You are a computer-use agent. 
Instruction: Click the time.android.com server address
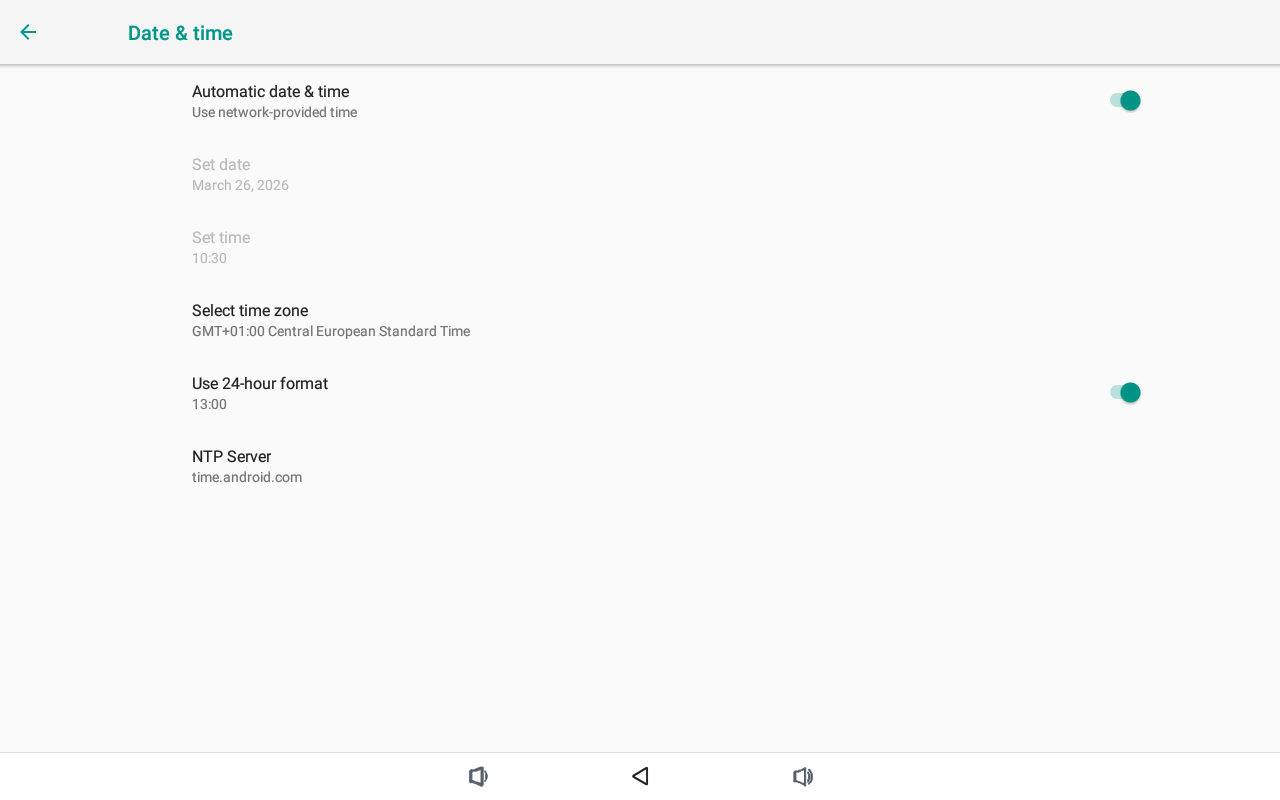tap(247, 478)
